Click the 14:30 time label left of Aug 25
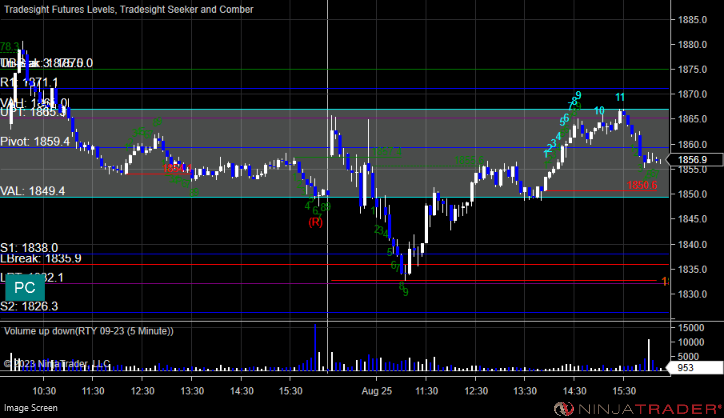Viewport: 724px width, 418px height. tap(242, 391)
